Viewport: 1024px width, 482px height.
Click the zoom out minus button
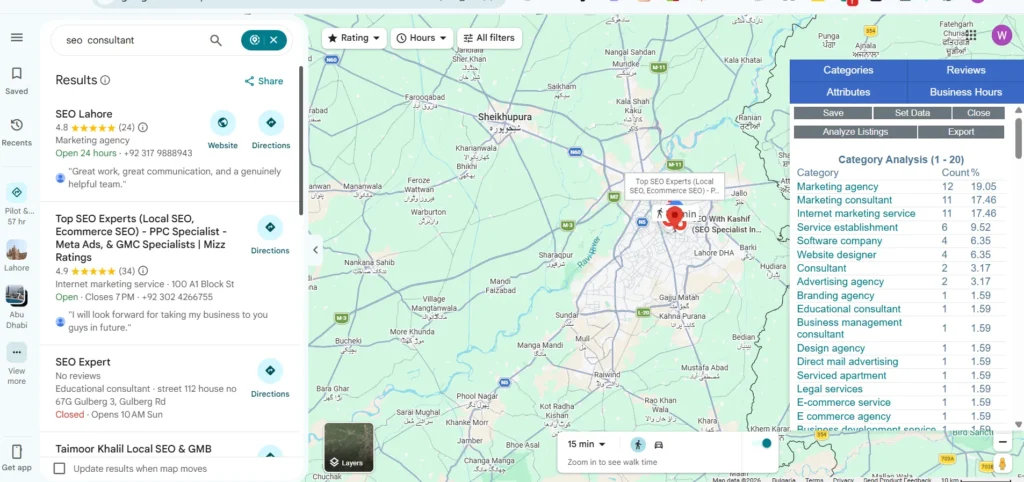pos(1002,442)
